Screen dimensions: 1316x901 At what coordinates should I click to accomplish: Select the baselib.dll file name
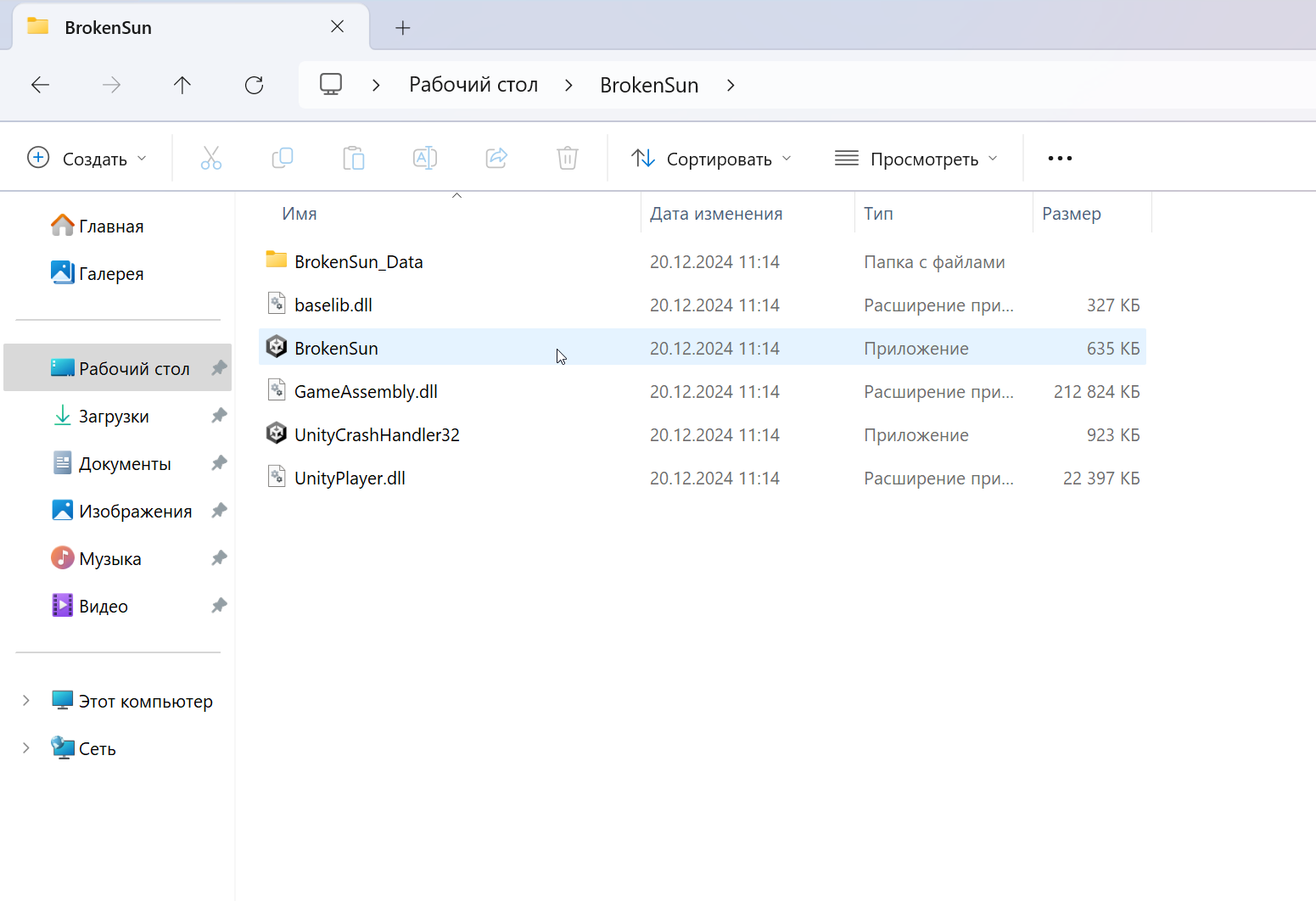tap(333, 305)
